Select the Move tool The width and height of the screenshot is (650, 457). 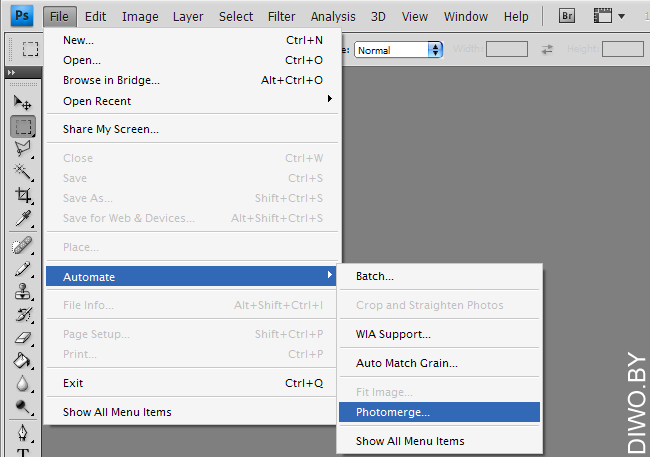(x=22, y=102)
